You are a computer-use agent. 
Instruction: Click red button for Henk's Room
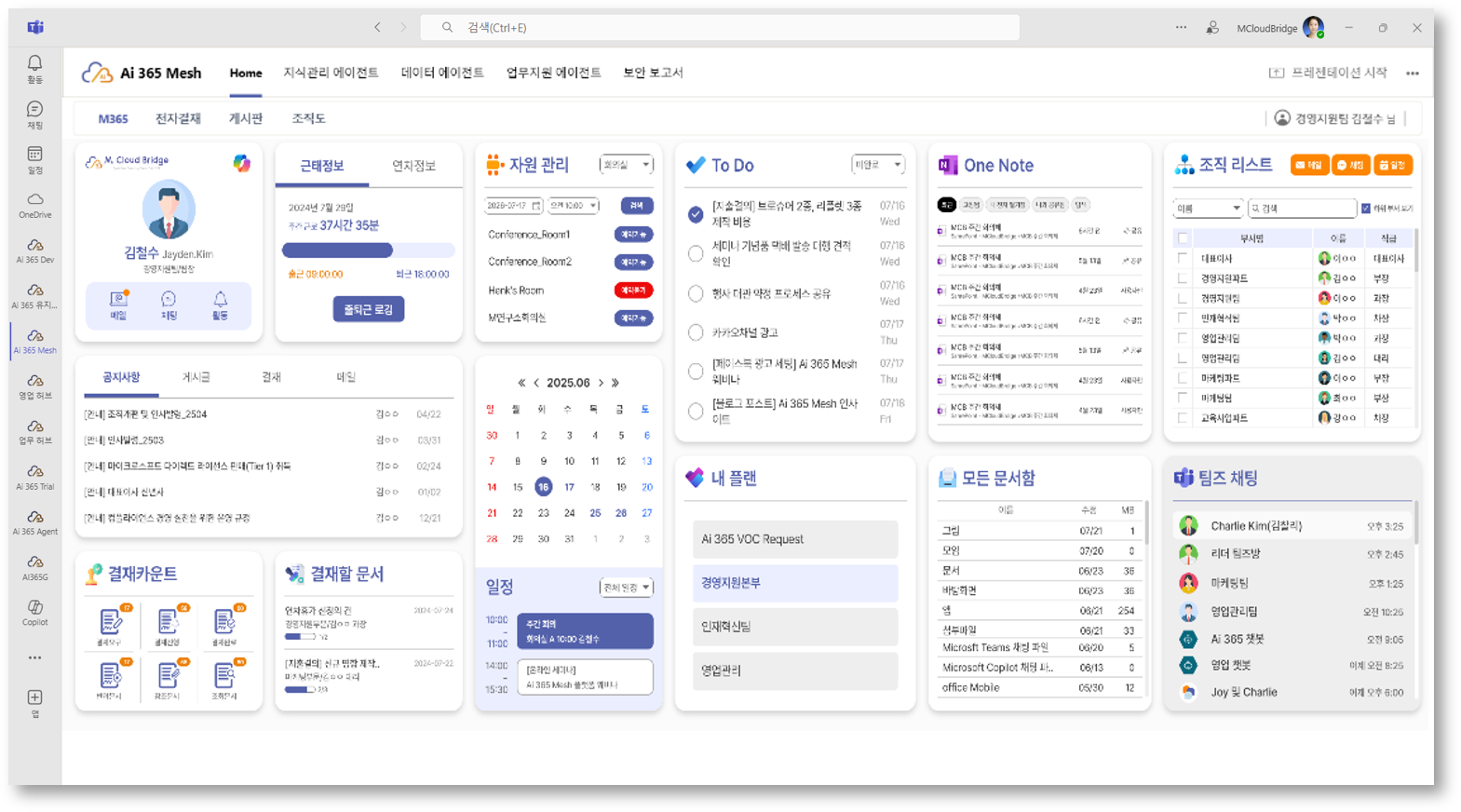coord(633,291)
